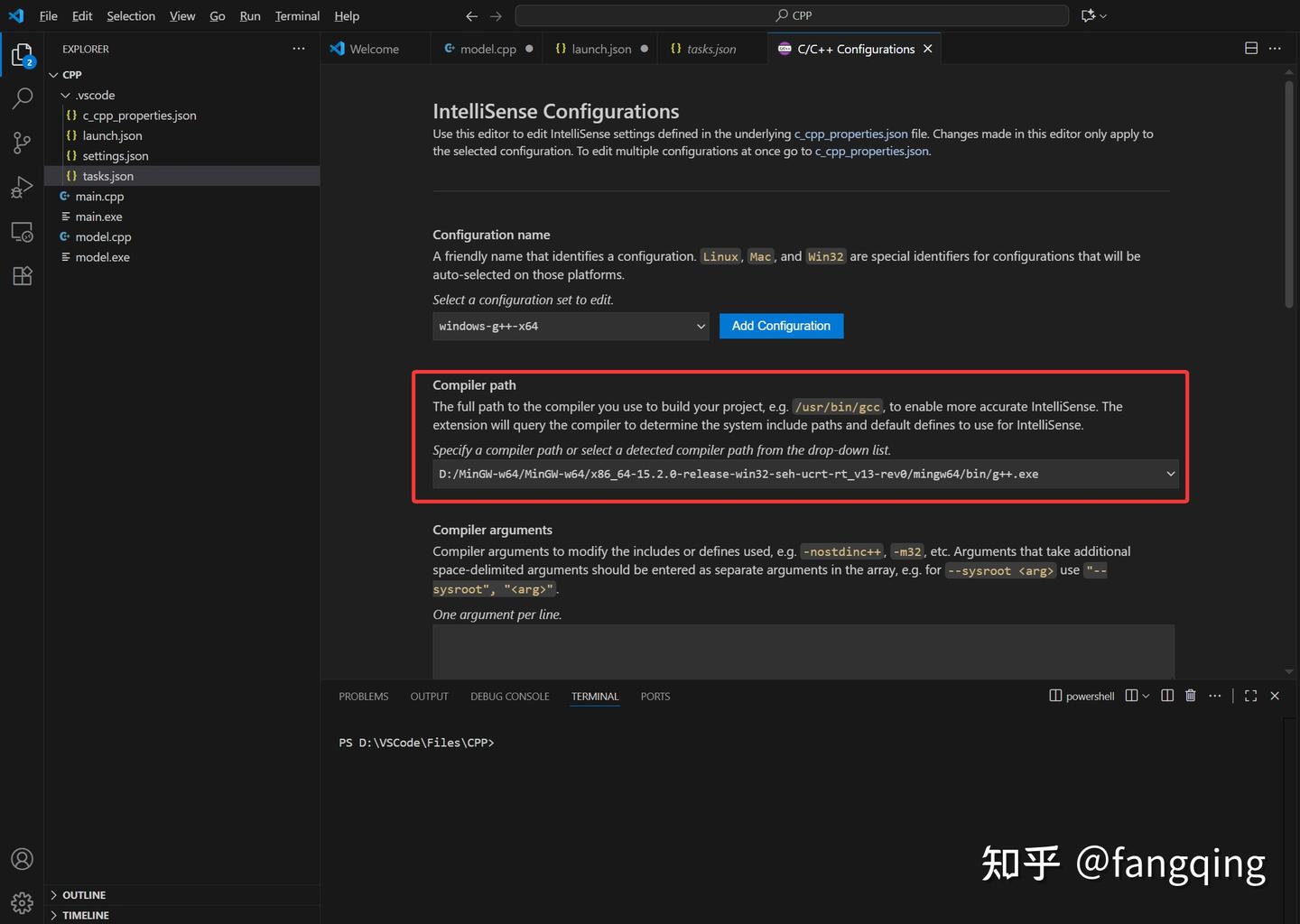Viewport: 1300px width, 924px height.
Task: Close the terminal panel
Action: pos(1275,696)
